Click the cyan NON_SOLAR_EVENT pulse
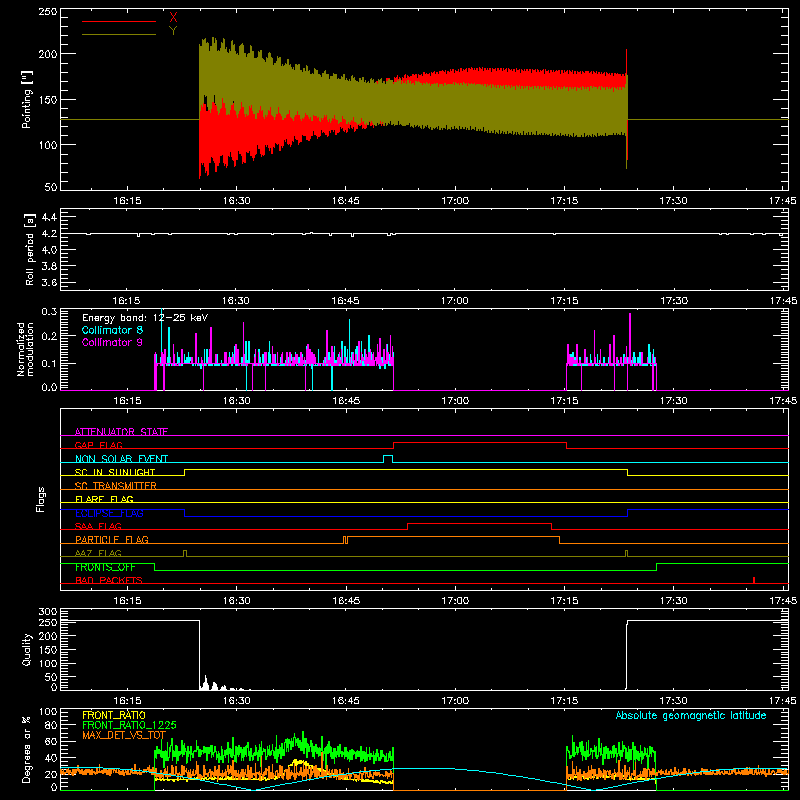800x800 pixels. click(388, 458)
